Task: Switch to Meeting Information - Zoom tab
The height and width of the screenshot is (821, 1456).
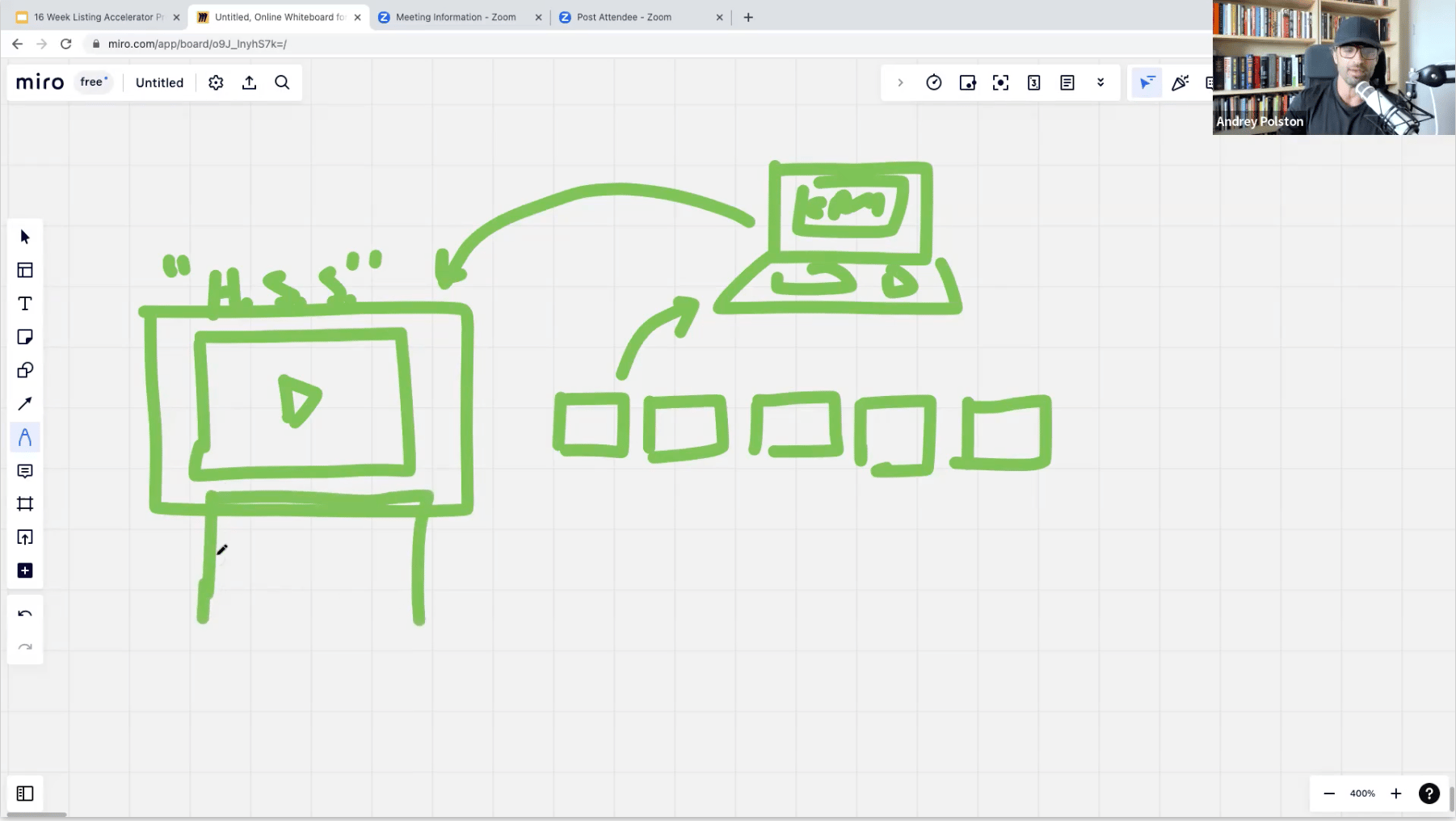Action: point(456,17)
